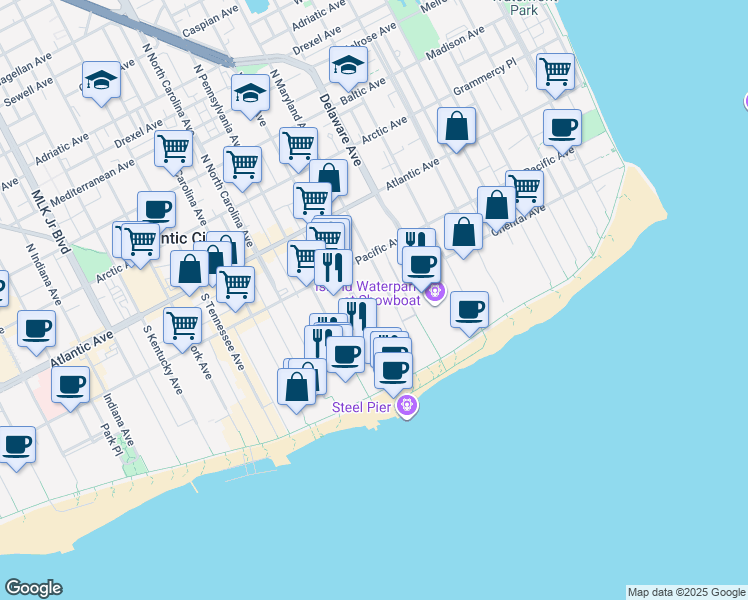Open the coffee marker above Indiana Ave label
Viewport: 748px width, 600px height.
pos(70,385)
